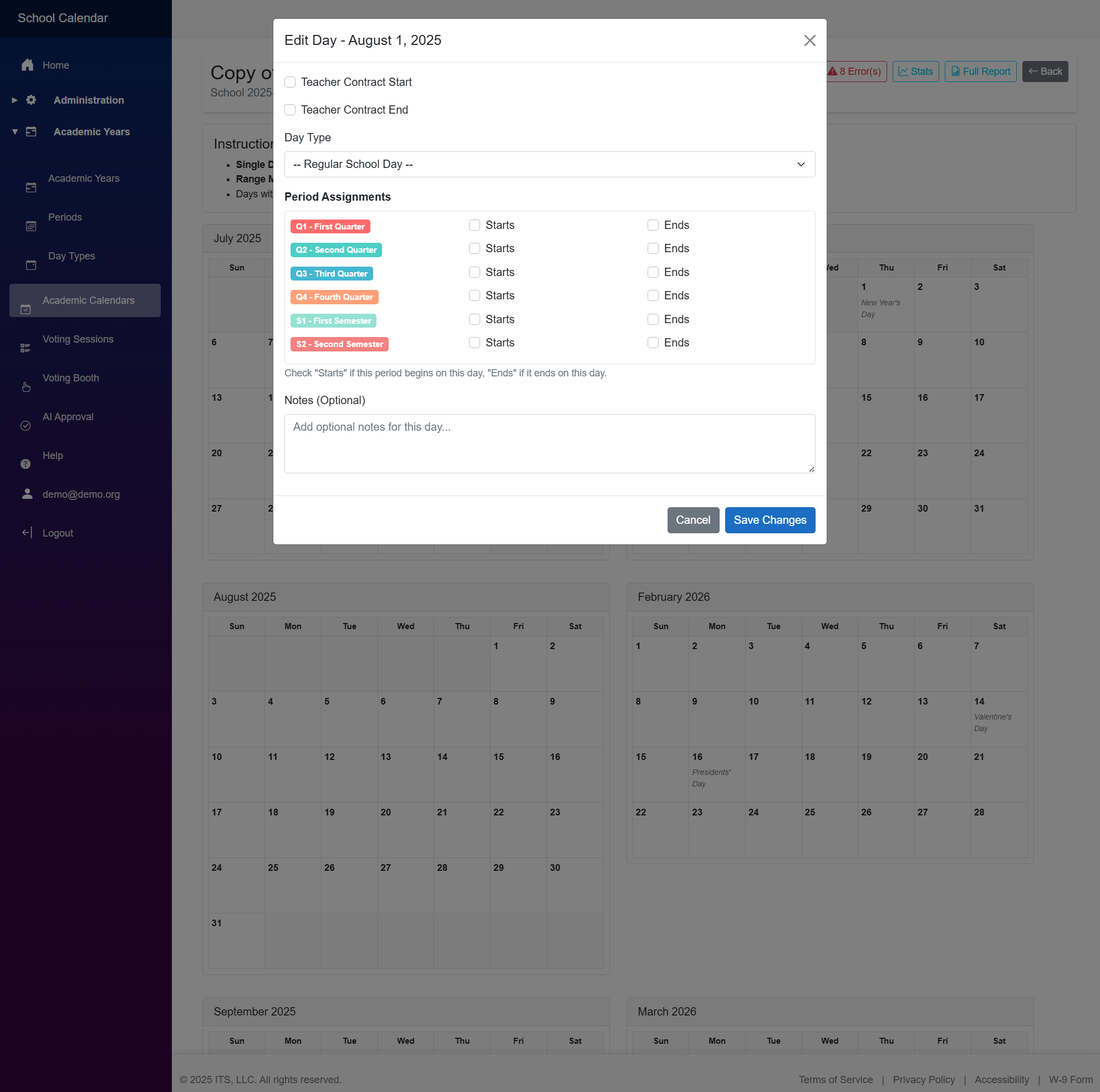Select the Q3 Third Quarter colored badge
Image resolution: width=1100 pixels, height=1092 pixels.
pos(332,273)
